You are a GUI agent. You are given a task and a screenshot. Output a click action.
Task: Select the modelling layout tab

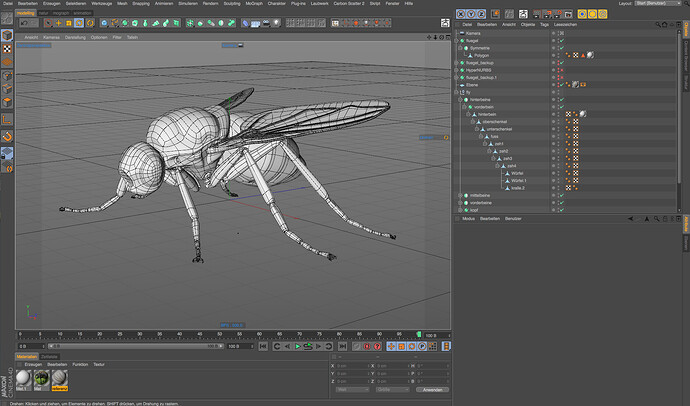pyautogui.click(x=26, y=13)
